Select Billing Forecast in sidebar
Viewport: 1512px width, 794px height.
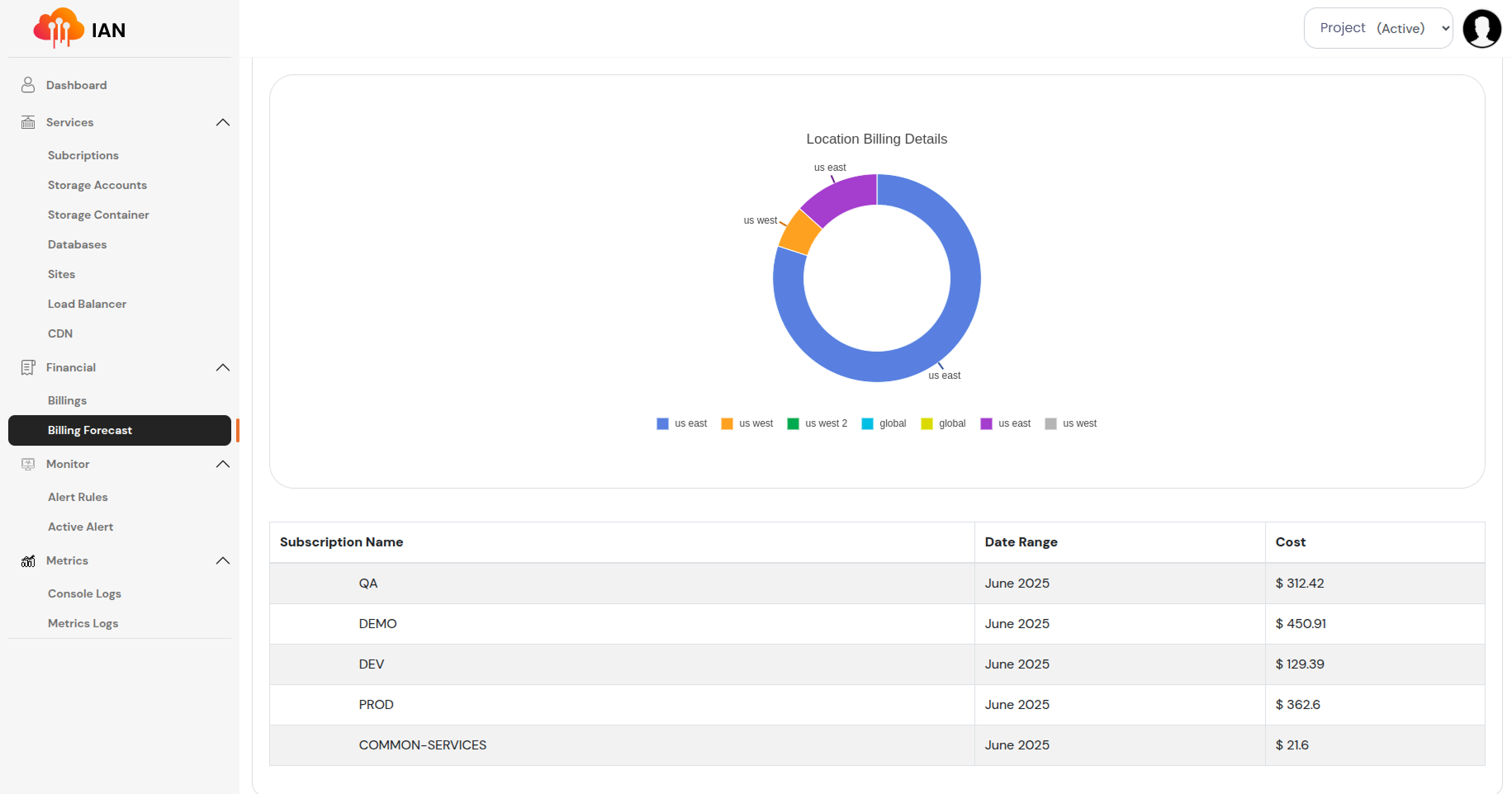pyautogui.click(x=89, y=430)
